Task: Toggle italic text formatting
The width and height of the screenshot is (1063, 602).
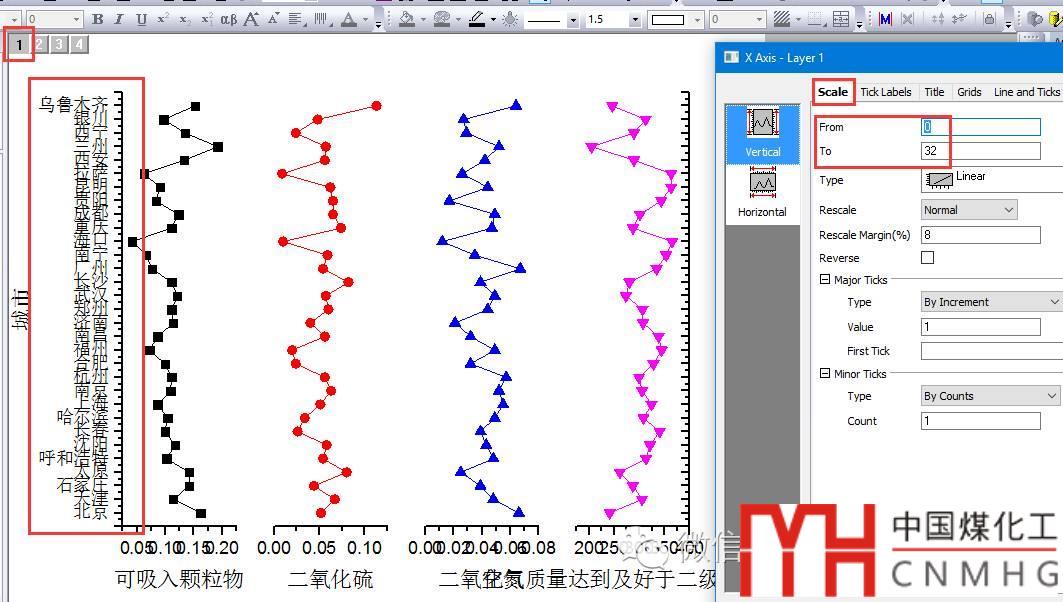Action: [x=119, y=19]
